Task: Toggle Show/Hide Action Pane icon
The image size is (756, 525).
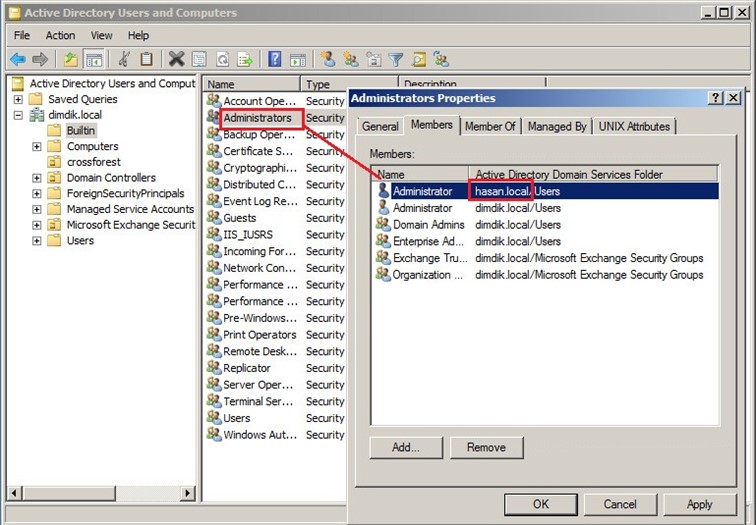Action: point(297,59)
